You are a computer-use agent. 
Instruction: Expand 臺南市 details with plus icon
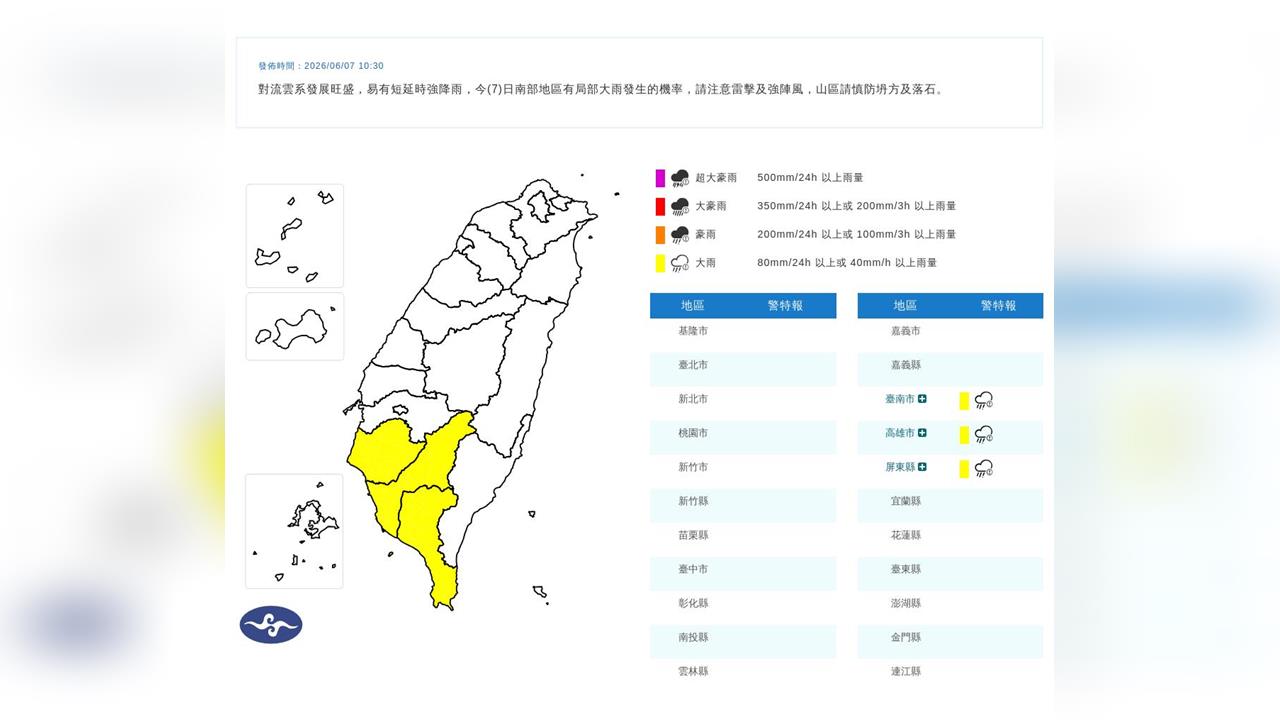pos(922,399)
